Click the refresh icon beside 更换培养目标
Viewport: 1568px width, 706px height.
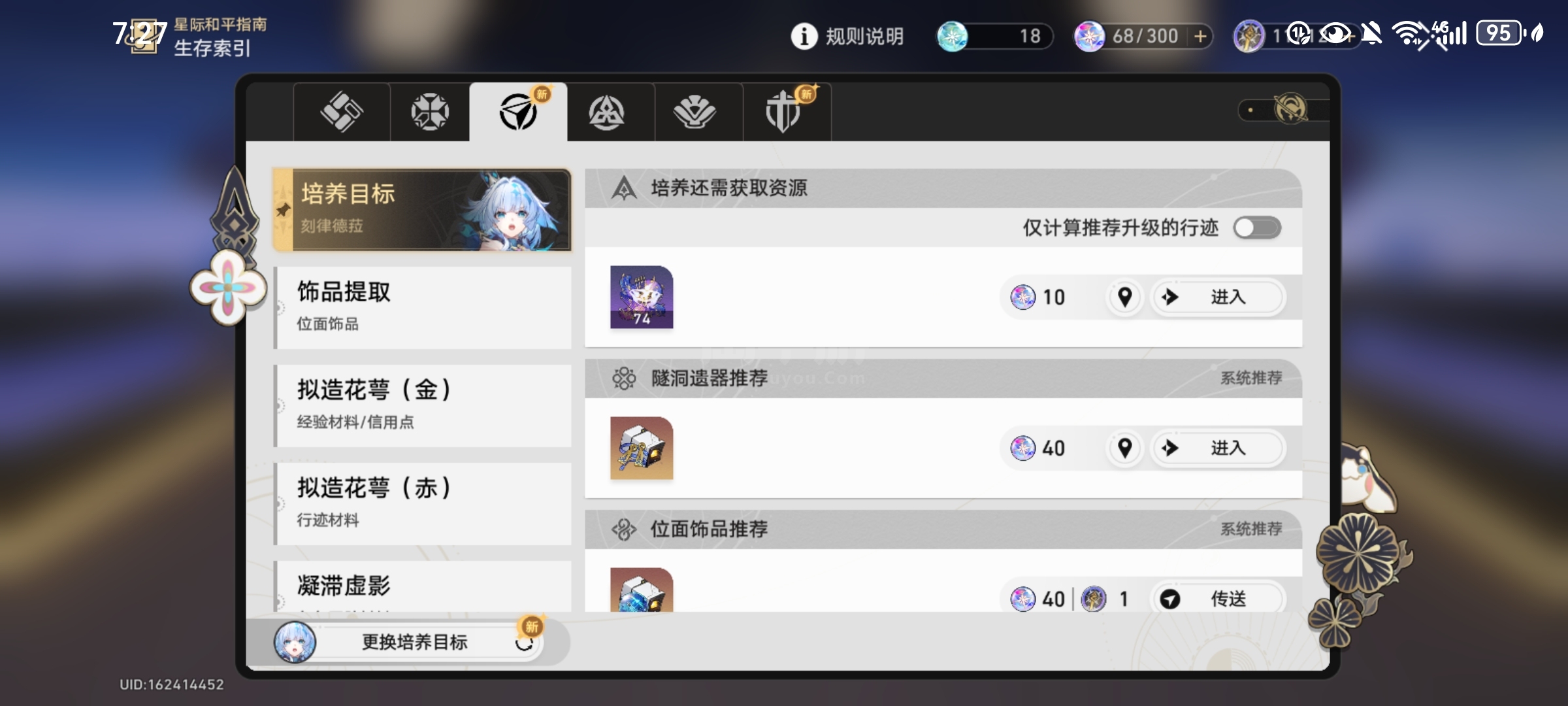coord(524,643)
